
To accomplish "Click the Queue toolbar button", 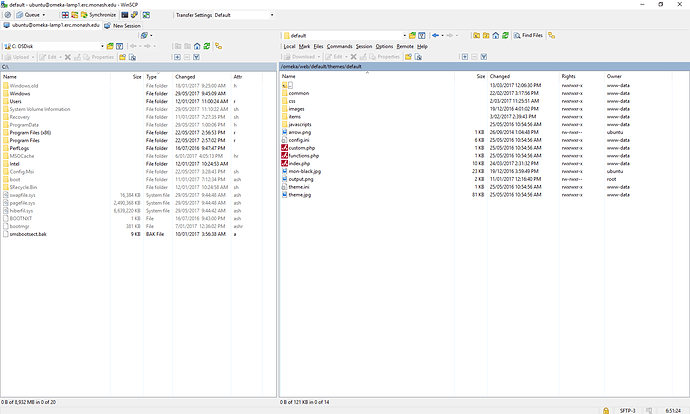I will (x=29, y=15).
